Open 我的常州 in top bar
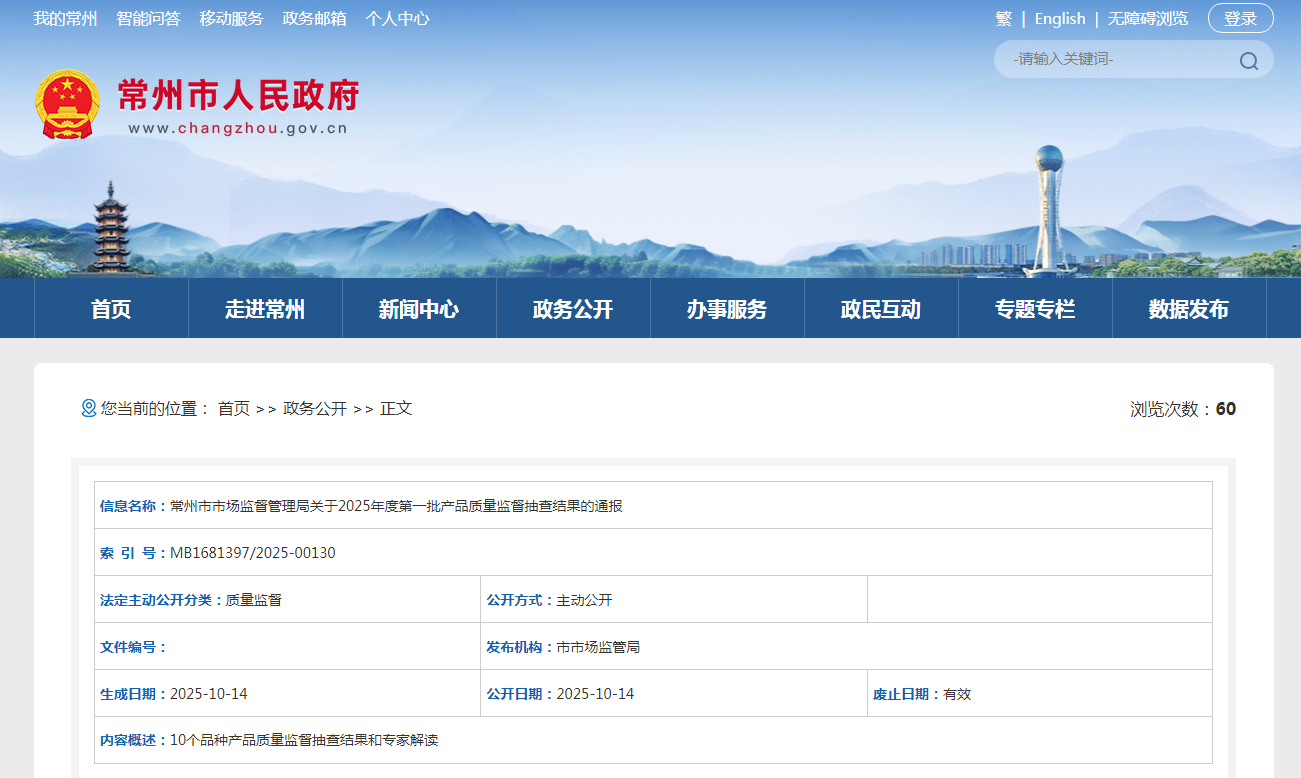Viewport: 1301px width, 778px height. click(65, 18)
